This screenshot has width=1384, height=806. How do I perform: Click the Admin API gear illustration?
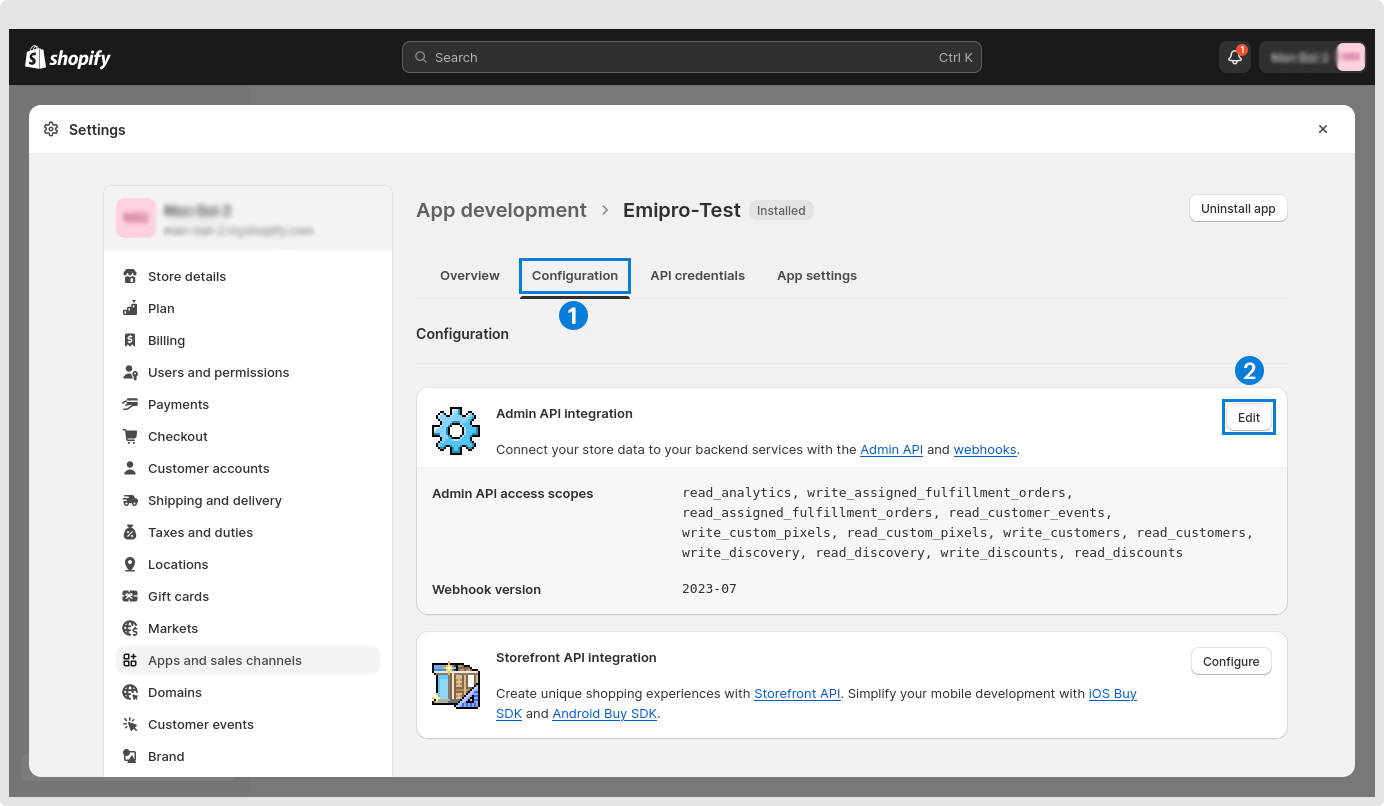tap(456, 431)
